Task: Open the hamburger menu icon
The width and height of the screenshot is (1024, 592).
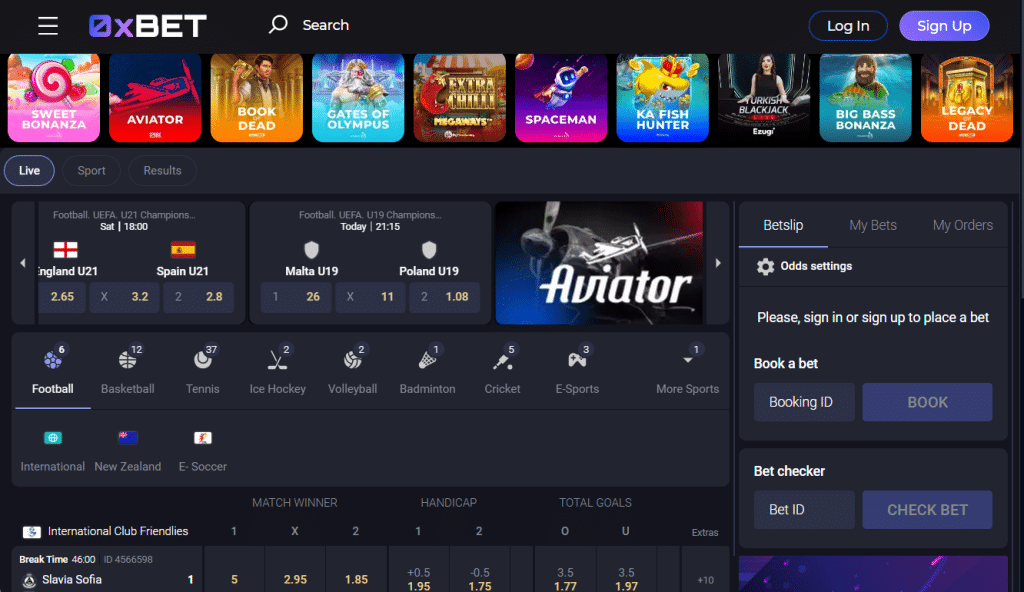Action: coord(48,25)
